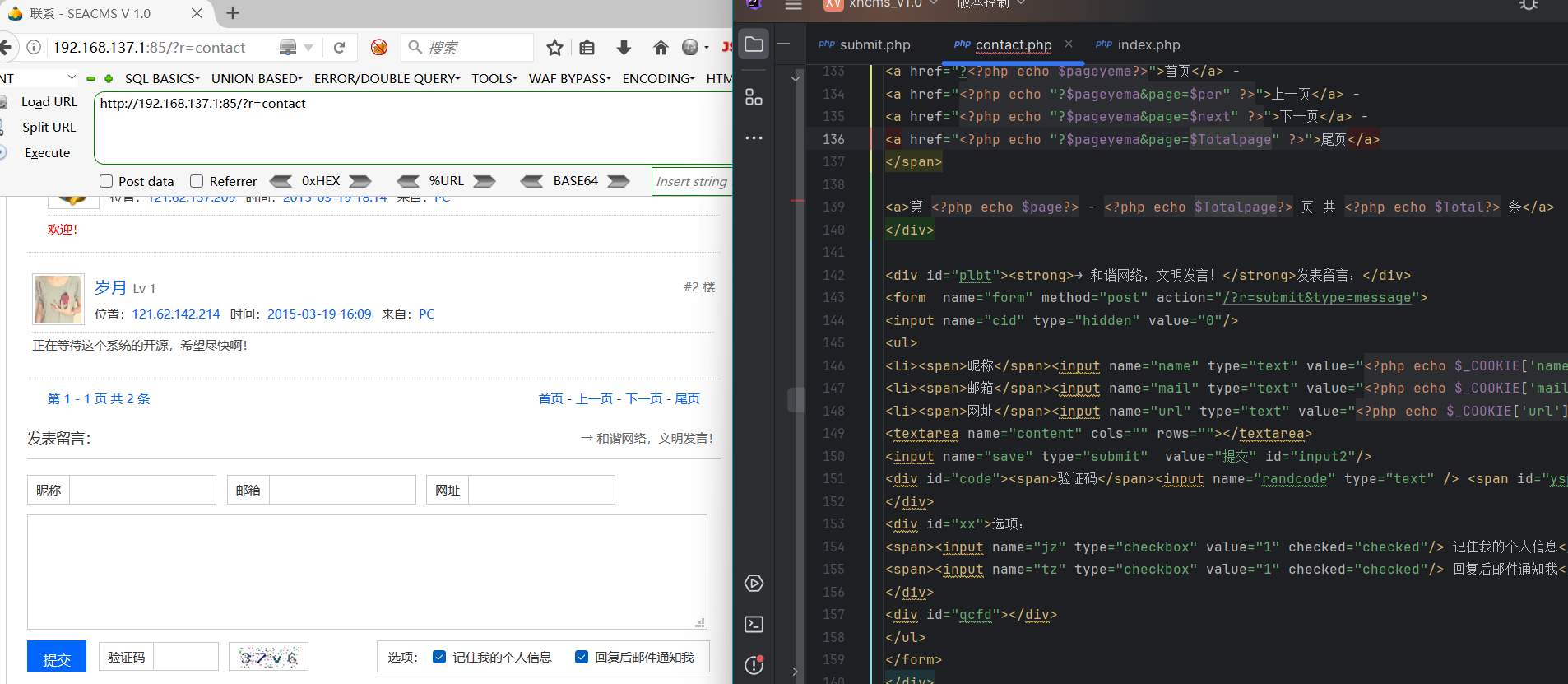The image size is (1568, 684).
Task: Open the TOOLS dropdown in HackBar
Action: (x=494, y=78)
